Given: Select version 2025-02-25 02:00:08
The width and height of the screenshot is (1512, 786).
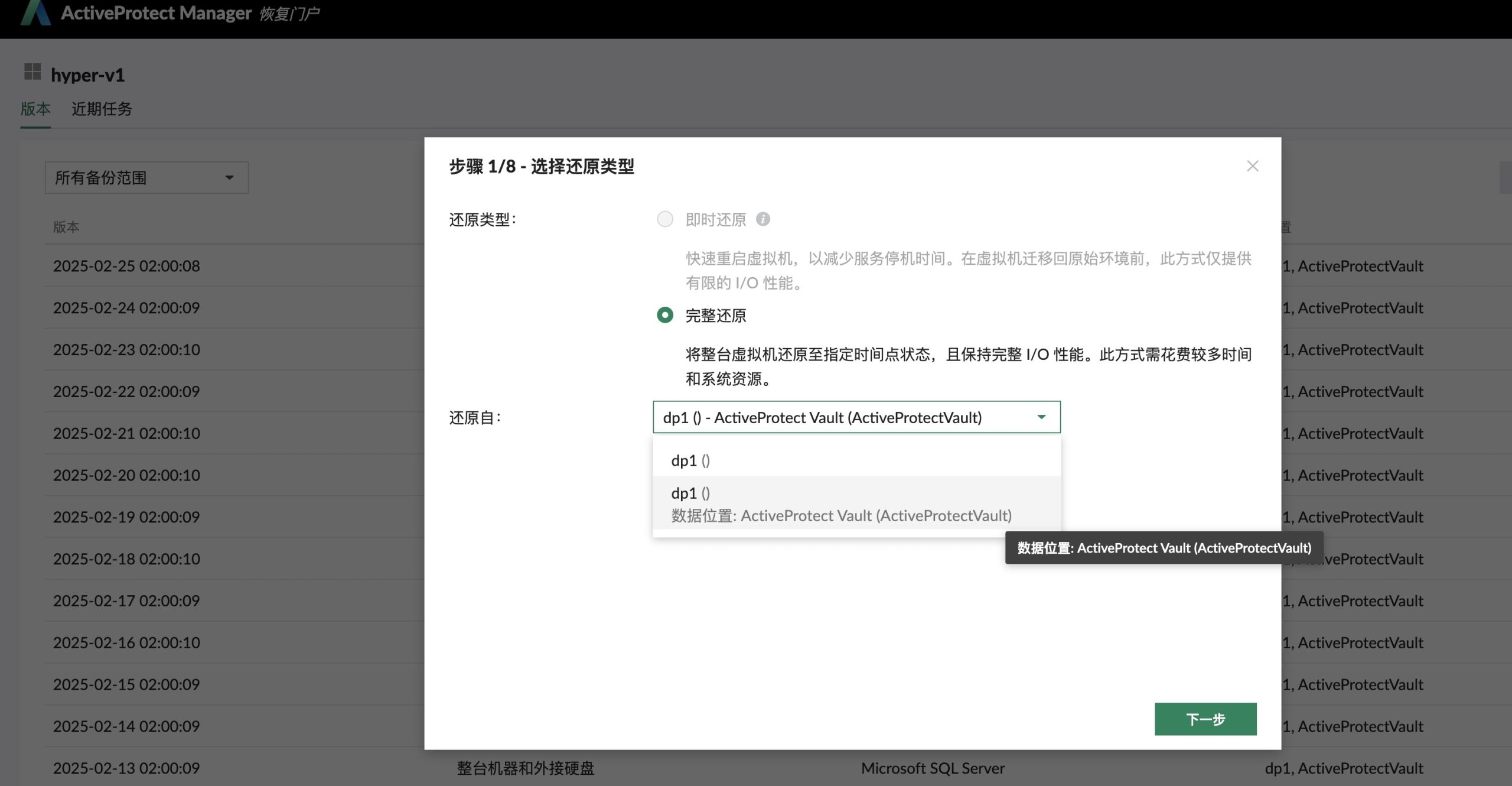Looking at the screenshot, I should tap(126, 266).
